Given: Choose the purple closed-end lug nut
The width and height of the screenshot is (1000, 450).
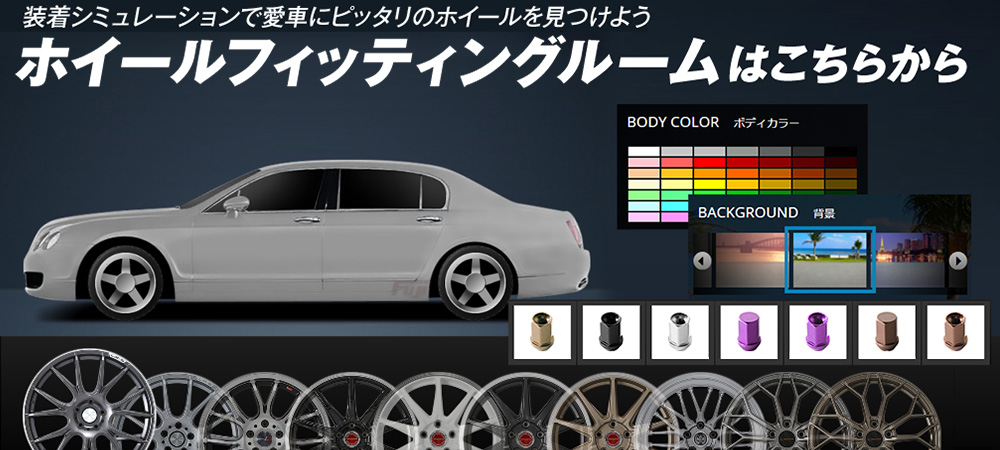Looking at the screenshot, I should tap(749, 333).
